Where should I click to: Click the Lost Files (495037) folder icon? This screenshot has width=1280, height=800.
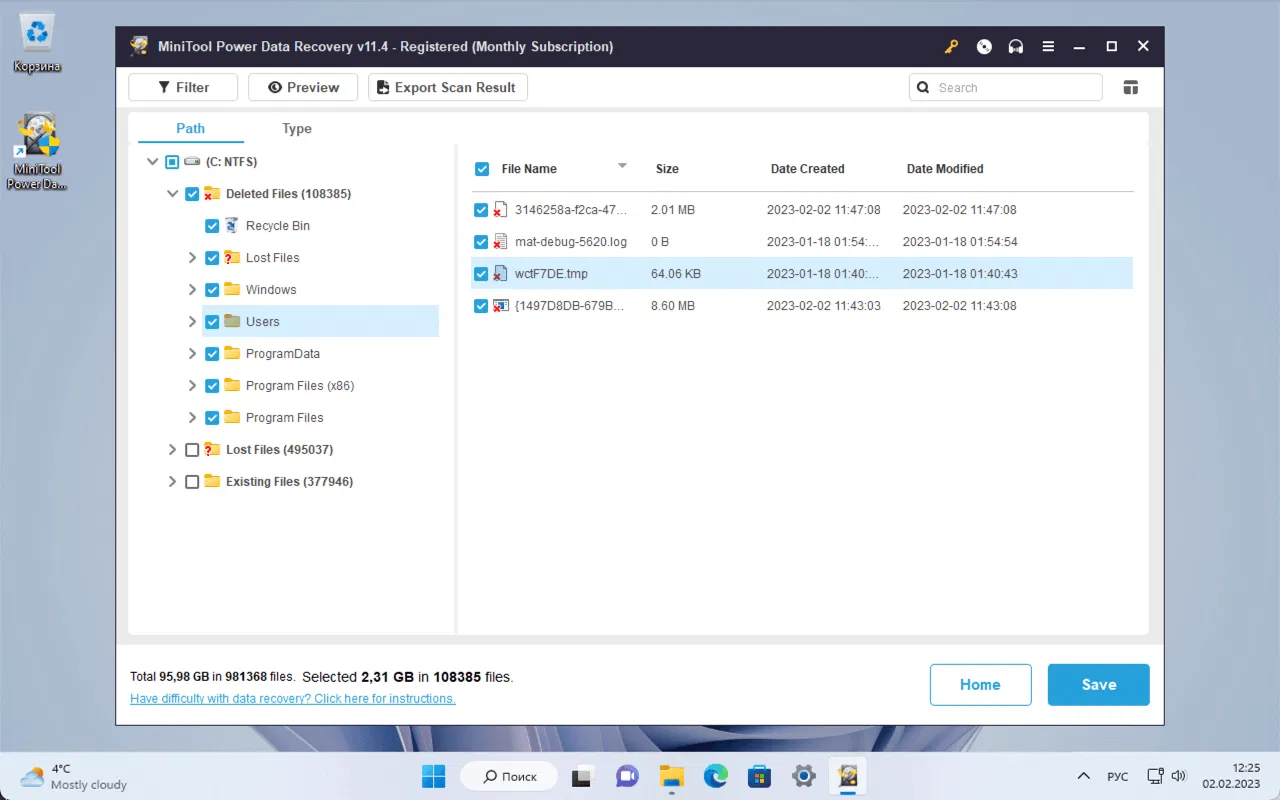coord(212,450)
